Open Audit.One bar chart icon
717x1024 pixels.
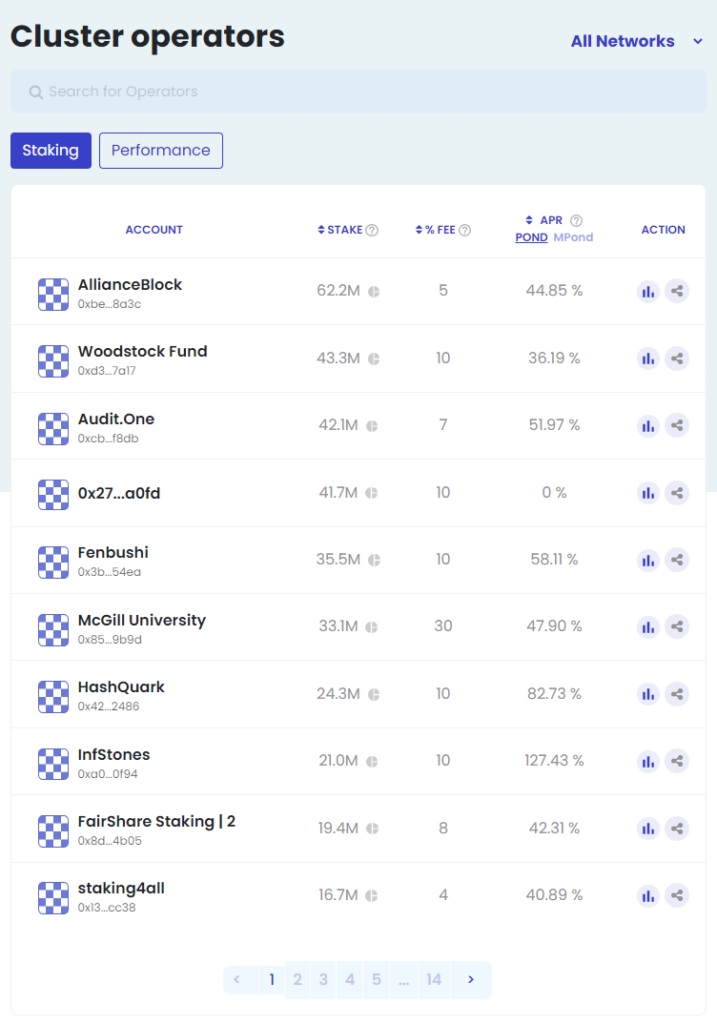[648, 426]
